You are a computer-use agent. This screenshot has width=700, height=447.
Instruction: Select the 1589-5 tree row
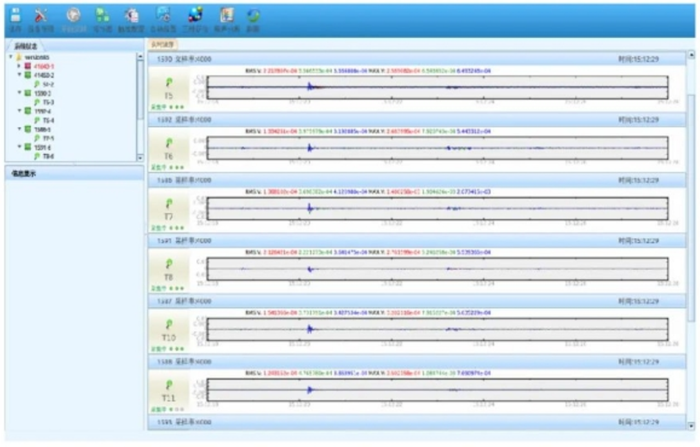[x=38, y=130]
